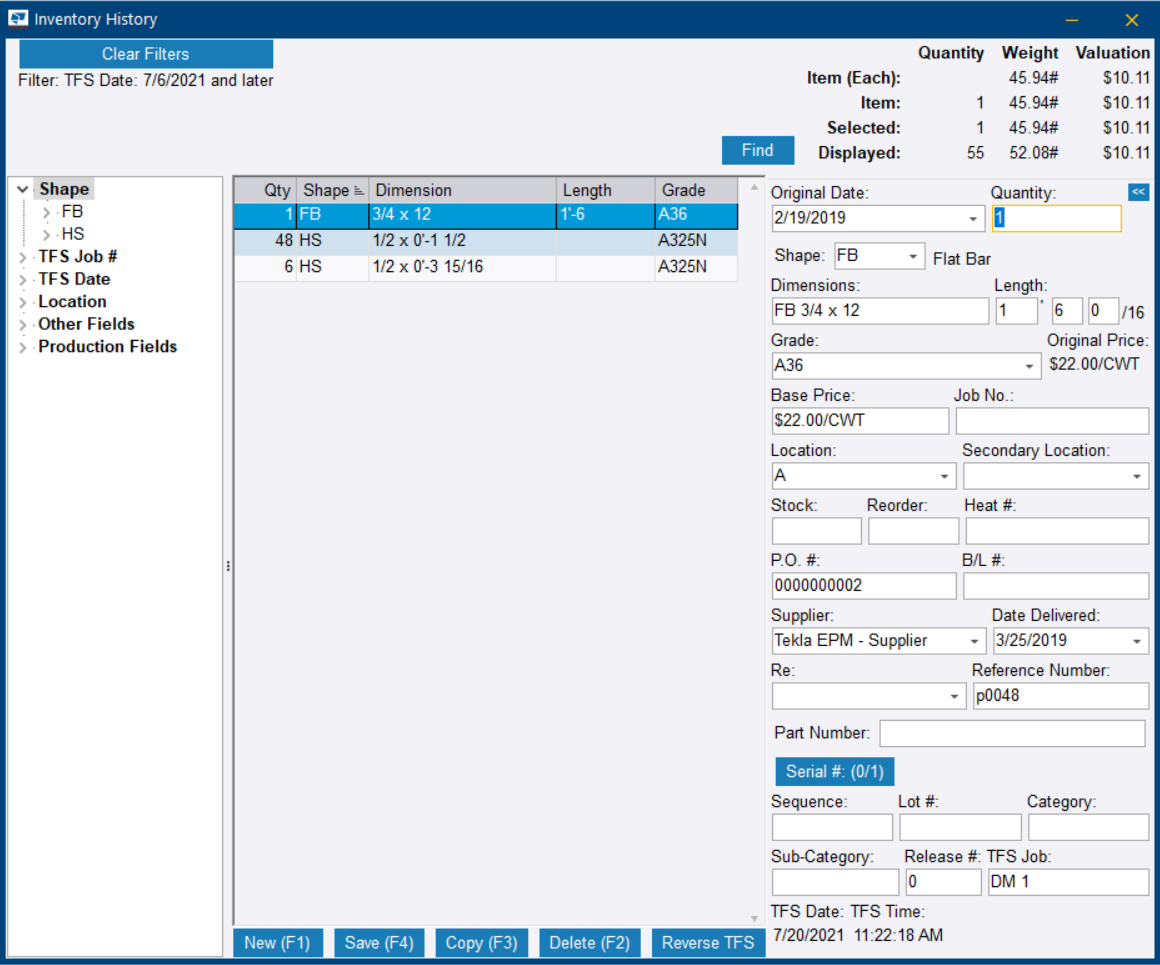Click Copy (F3) button

pos(482,943)
